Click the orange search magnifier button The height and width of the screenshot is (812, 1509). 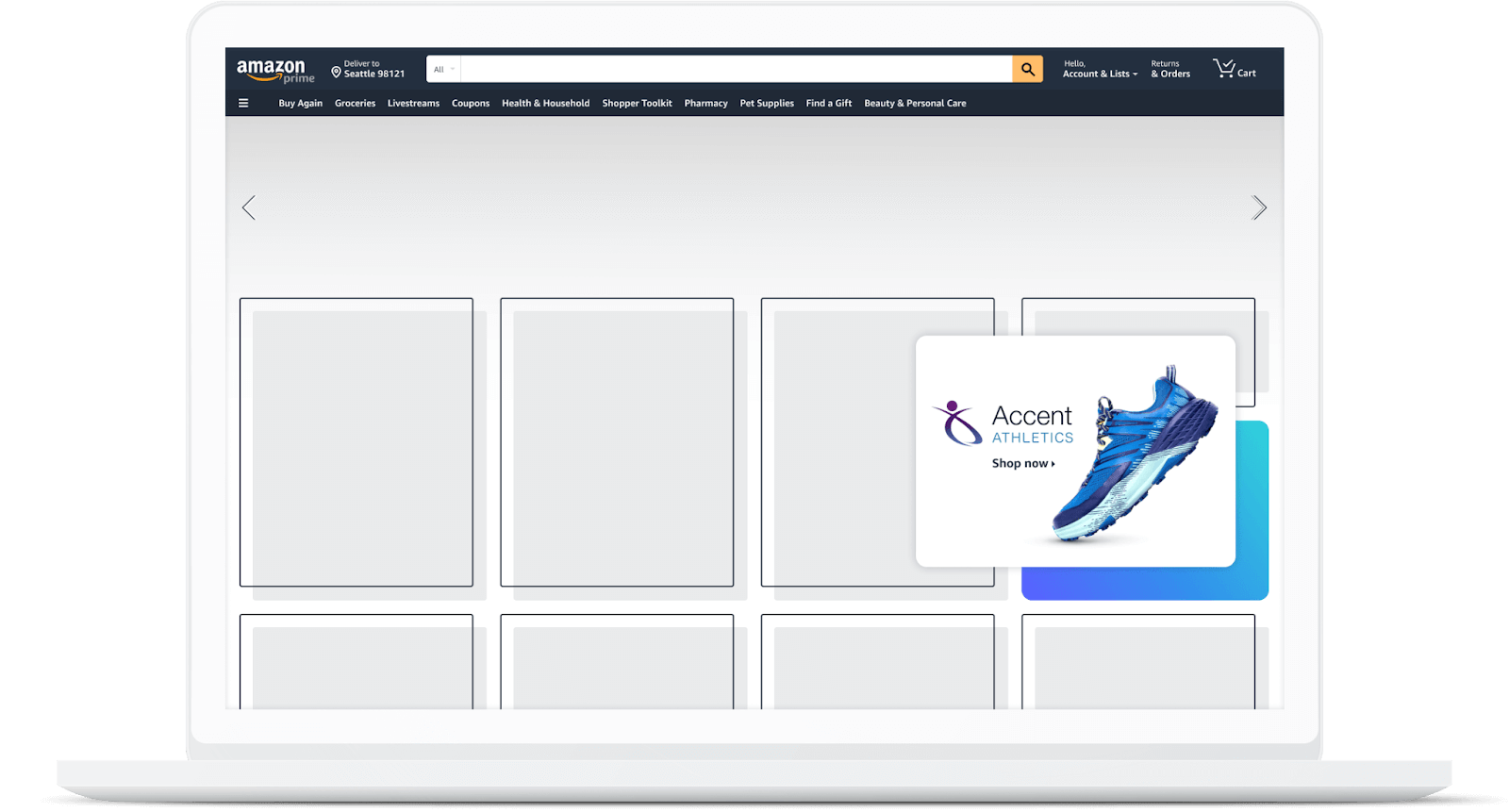pos(1027,69)
